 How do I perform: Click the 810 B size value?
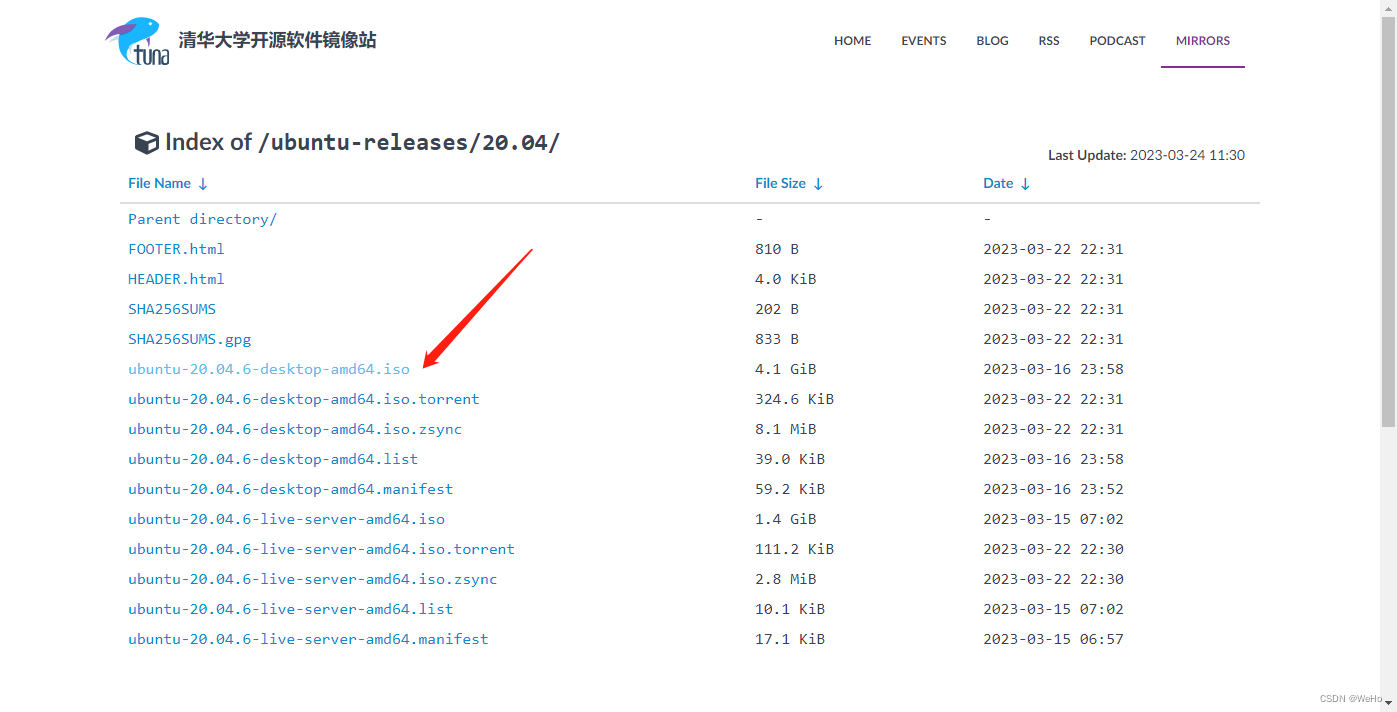coord(777,249)
